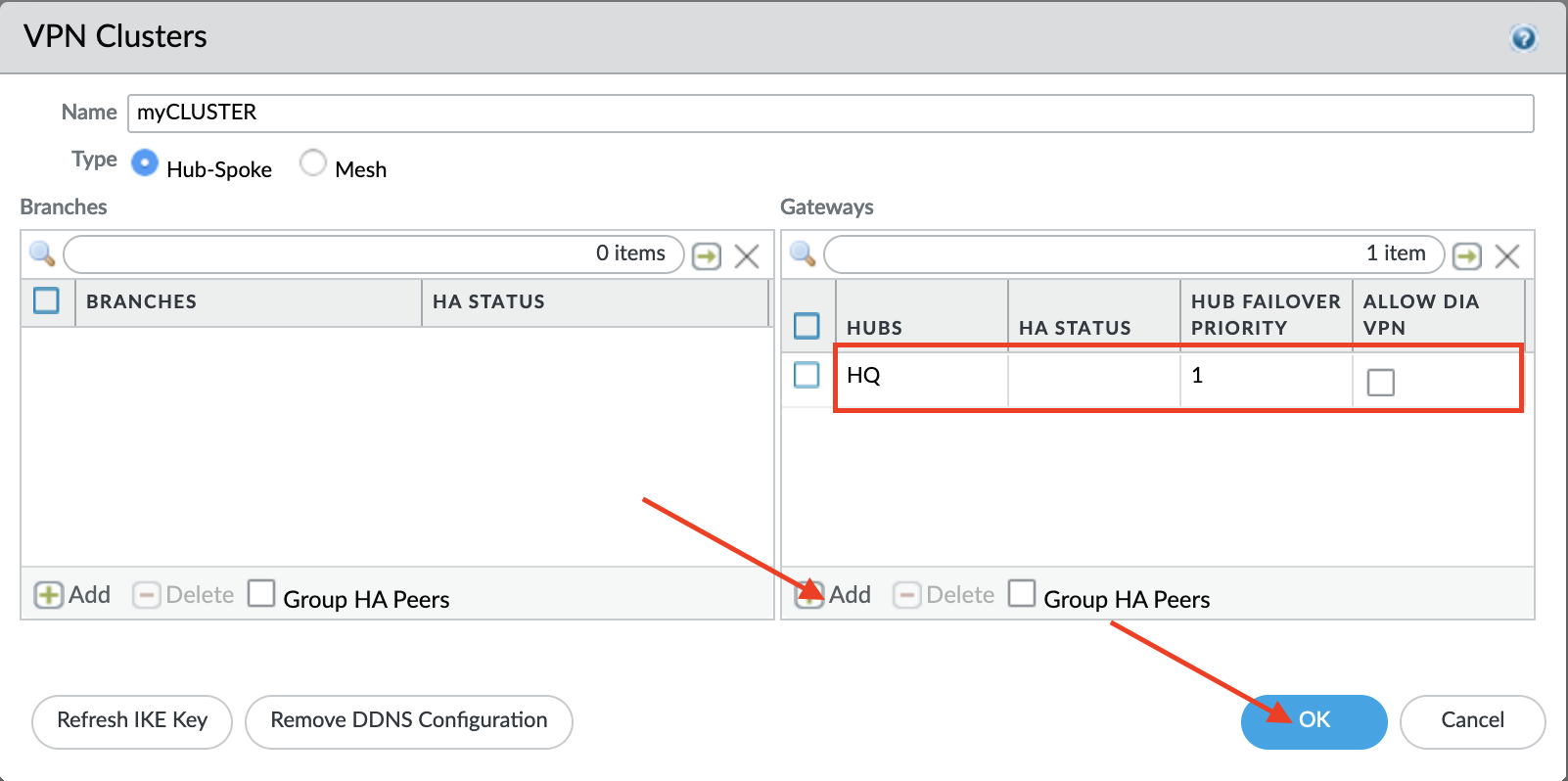Select all branches with header checkbox
Image resolution: width=1568 pixels, height=781 pixels.
coord(46,300)
